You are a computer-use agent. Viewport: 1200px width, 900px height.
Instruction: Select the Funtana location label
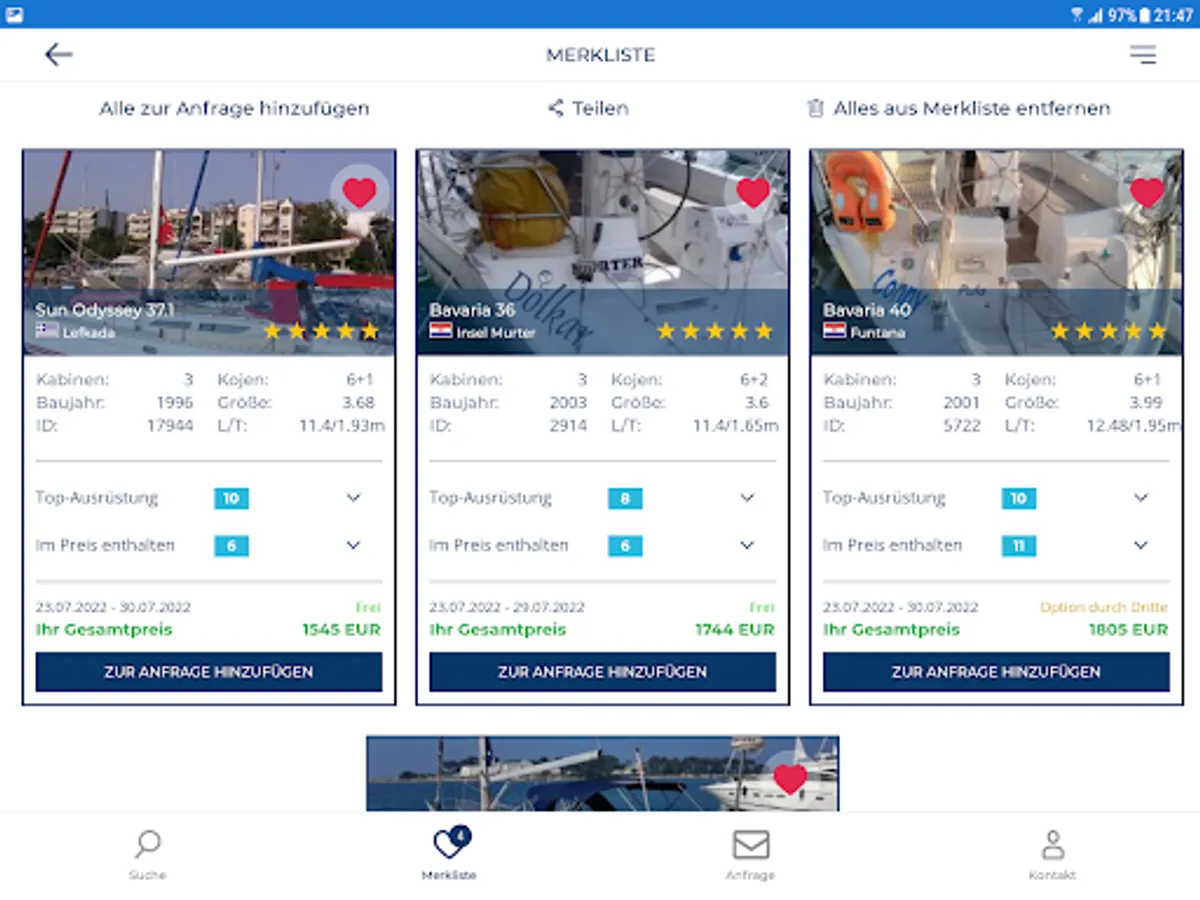(878, 332)
